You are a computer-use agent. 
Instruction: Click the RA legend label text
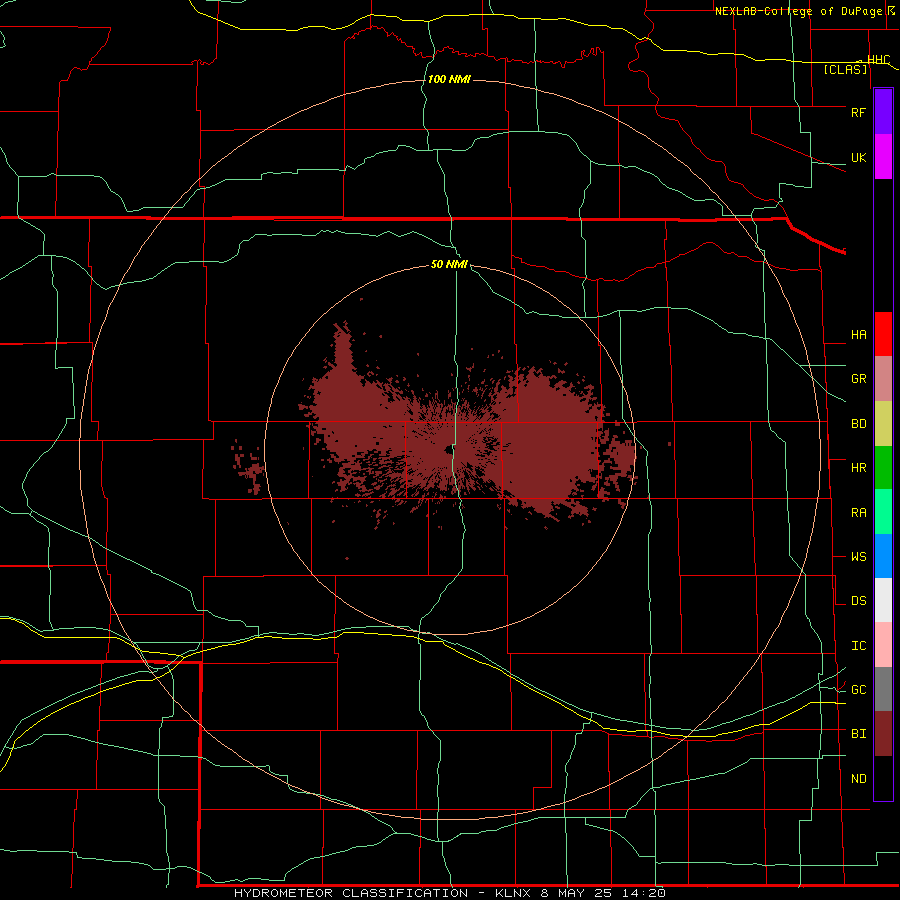point(858,513)
